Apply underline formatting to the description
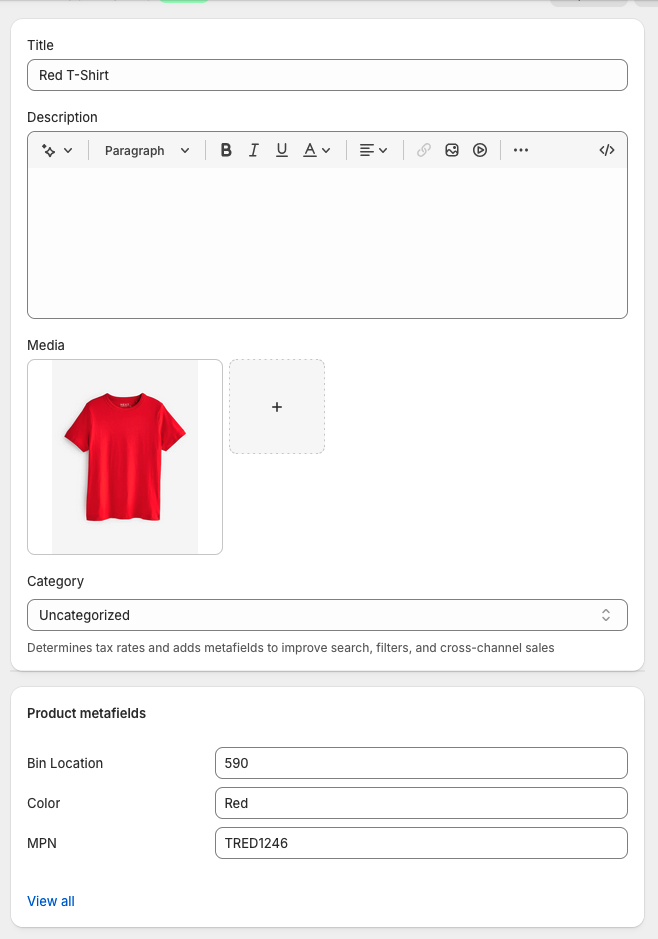 click(282, 150)
